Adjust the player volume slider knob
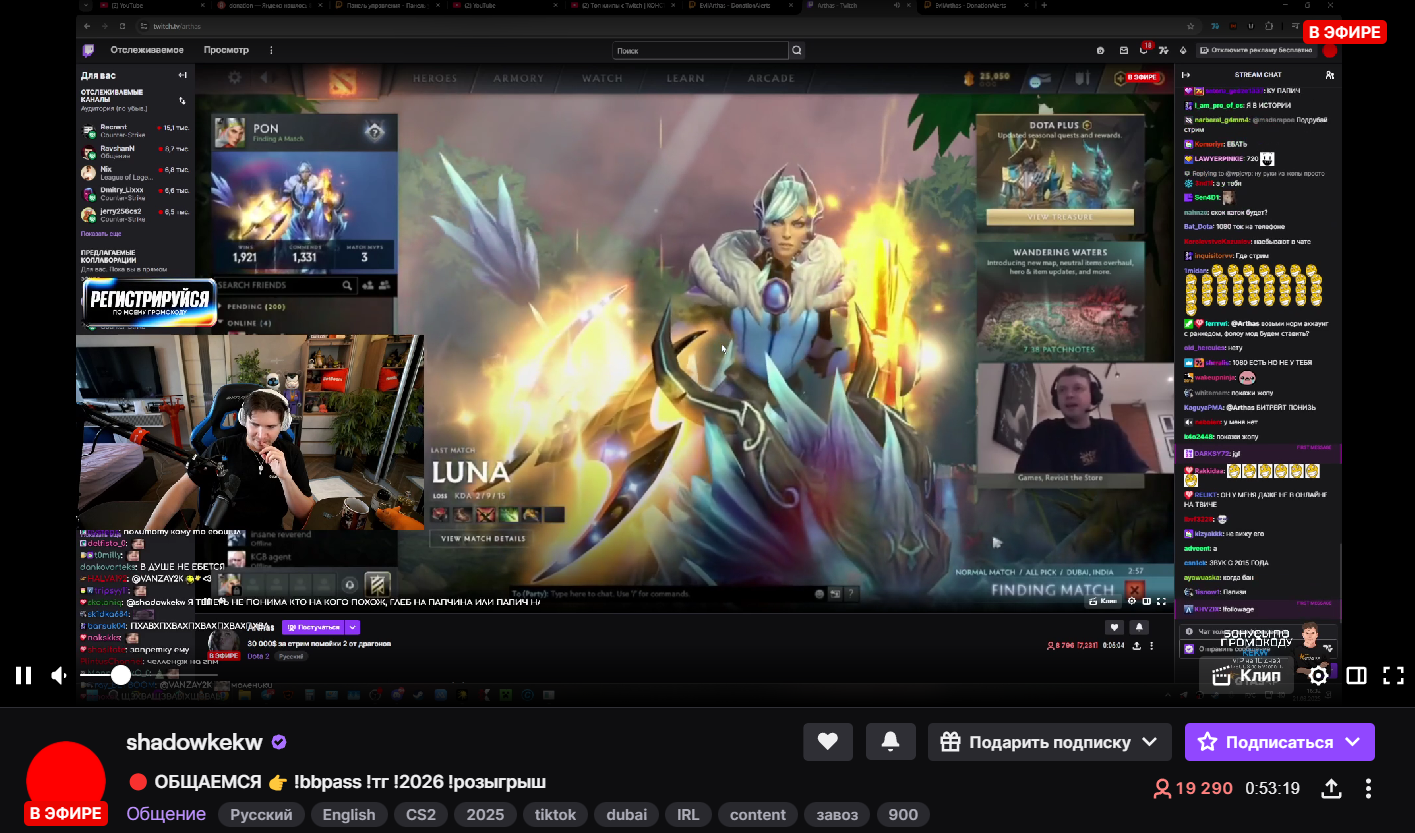 (121, 675)
